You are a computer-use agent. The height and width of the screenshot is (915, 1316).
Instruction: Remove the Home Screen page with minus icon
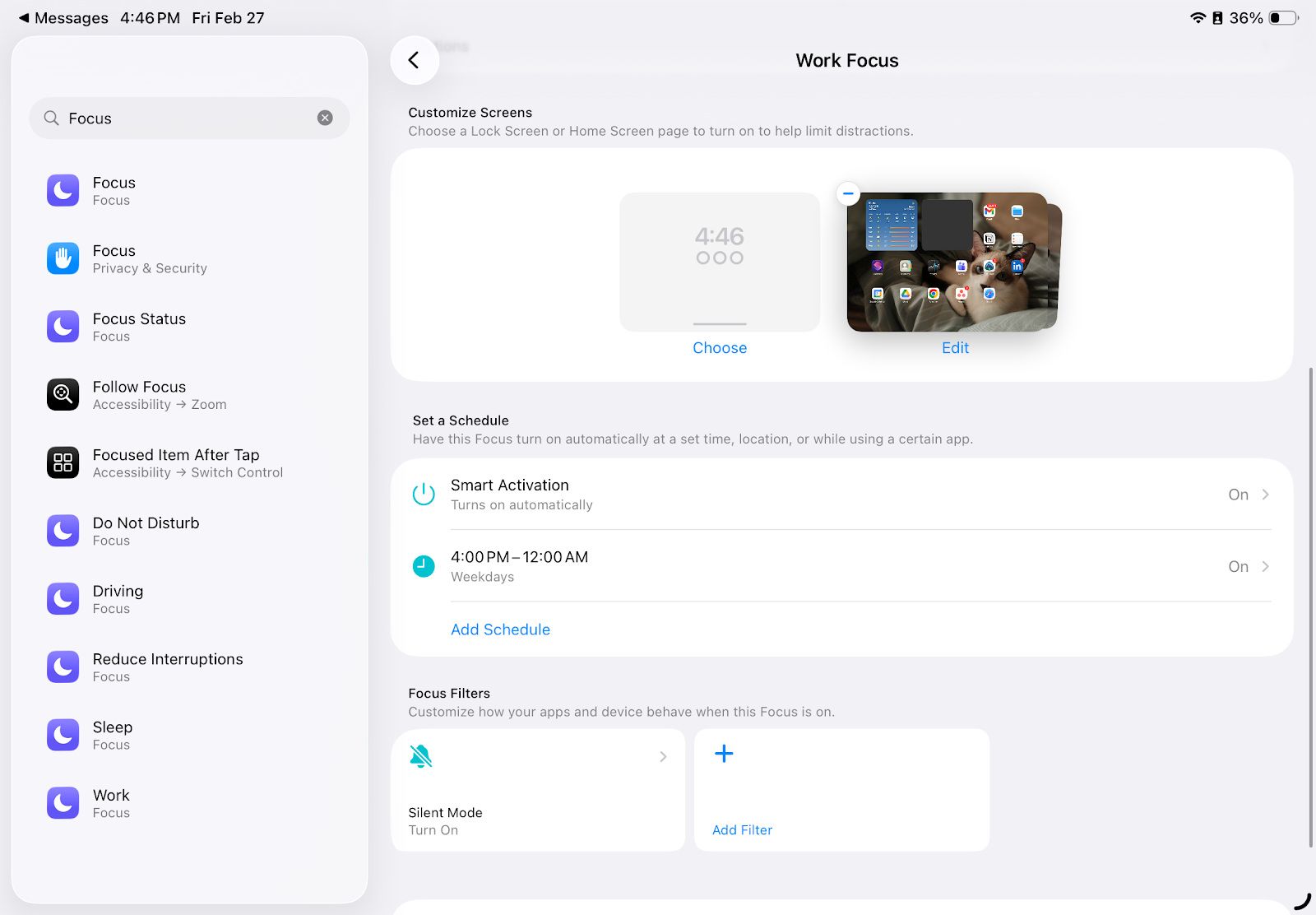click(848, 194)
